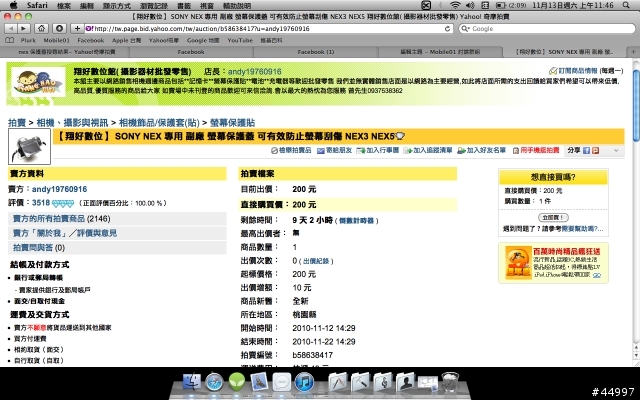Open seller link andy19760916 in 賣方資料
640x400 pixels.
tap(59, 189)
